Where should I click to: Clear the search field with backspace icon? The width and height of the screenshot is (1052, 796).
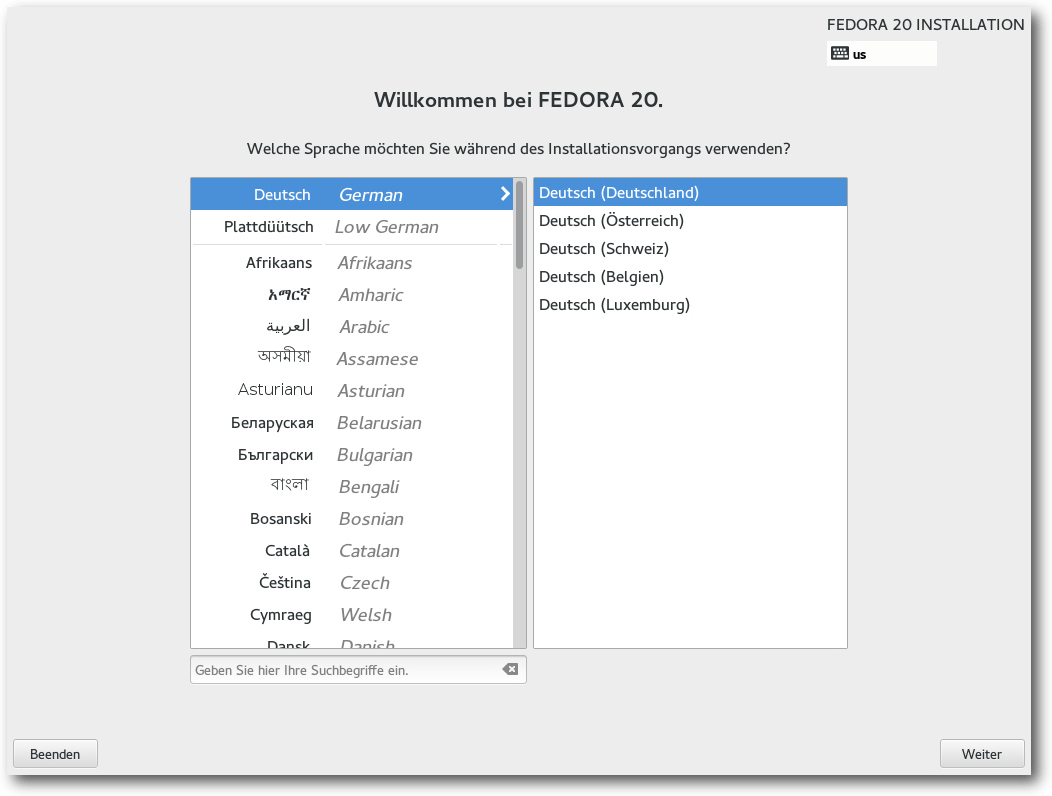tap(511, 669)
